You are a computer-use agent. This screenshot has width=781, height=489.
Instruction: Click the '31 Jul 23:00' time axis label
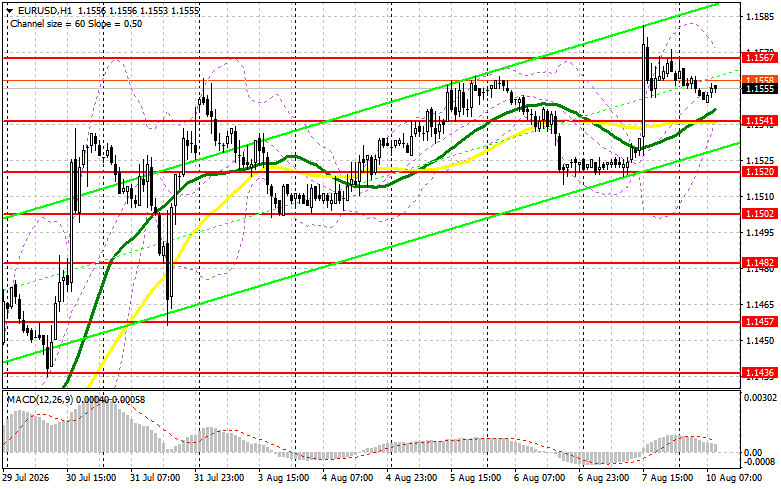pos(219,478)
